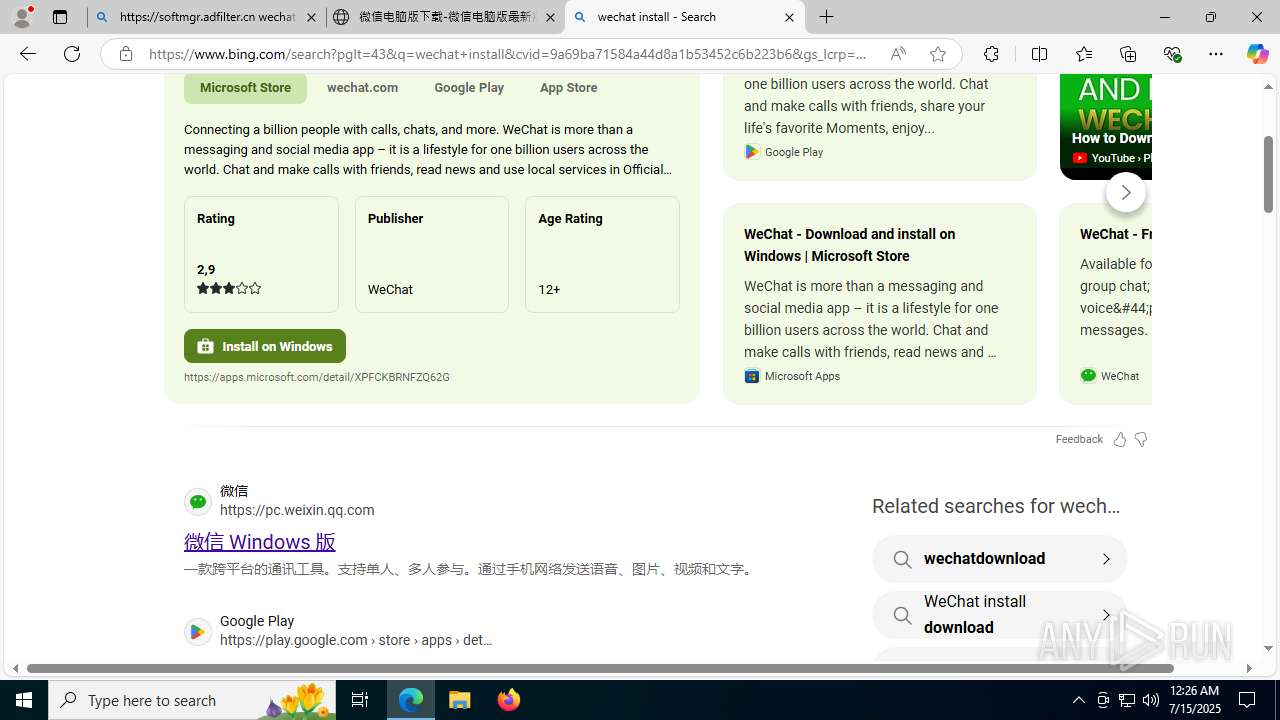Select the wechat.com tab

pos(362,87)
